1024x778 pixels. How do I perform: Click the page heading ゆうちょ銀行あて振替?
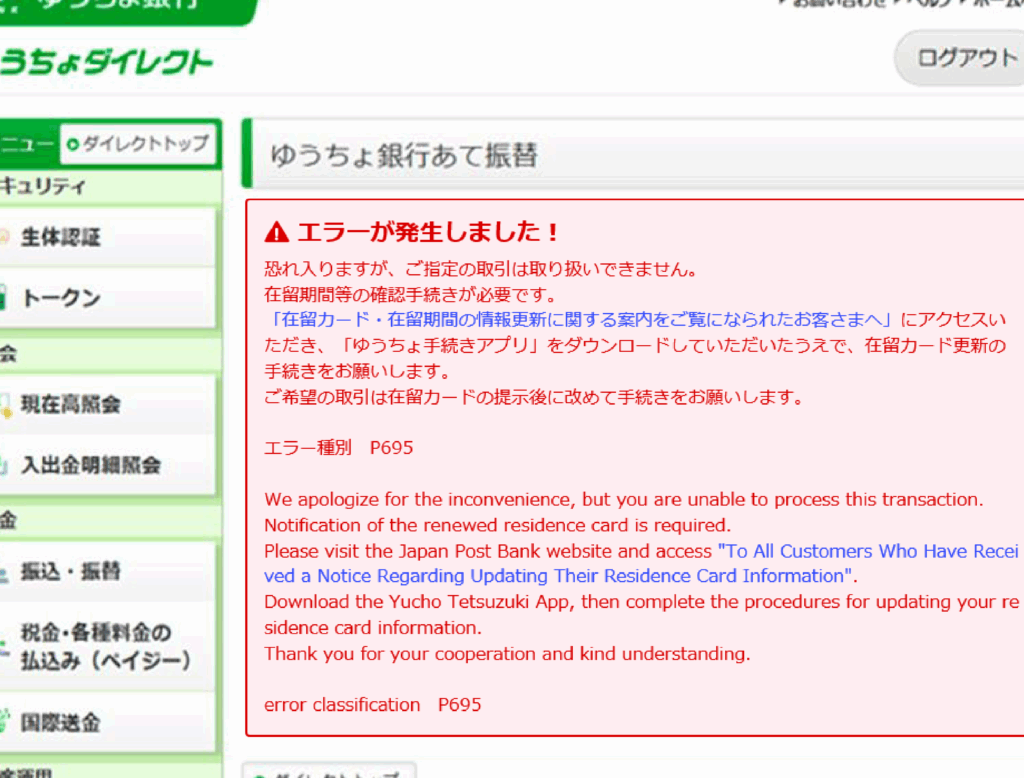pos(404,155)
